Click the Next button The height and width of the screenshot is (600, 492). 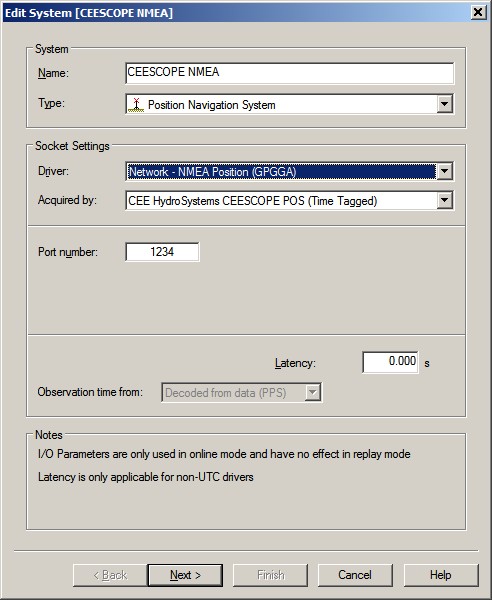(x=185, y=575)
